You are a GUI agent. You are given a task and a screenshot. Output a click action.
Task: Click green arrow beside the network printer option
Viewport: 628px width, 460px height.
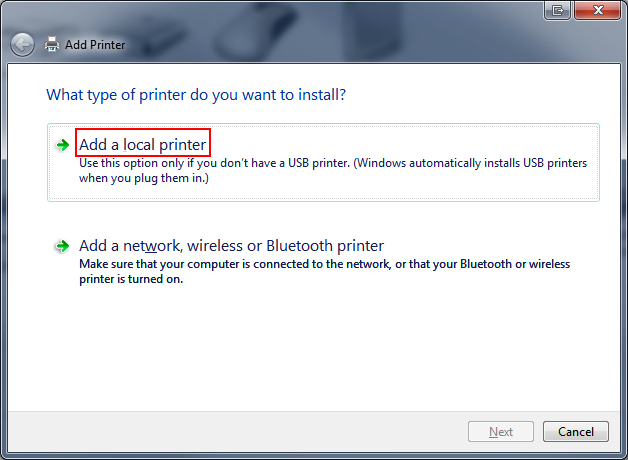click(62, 246)
